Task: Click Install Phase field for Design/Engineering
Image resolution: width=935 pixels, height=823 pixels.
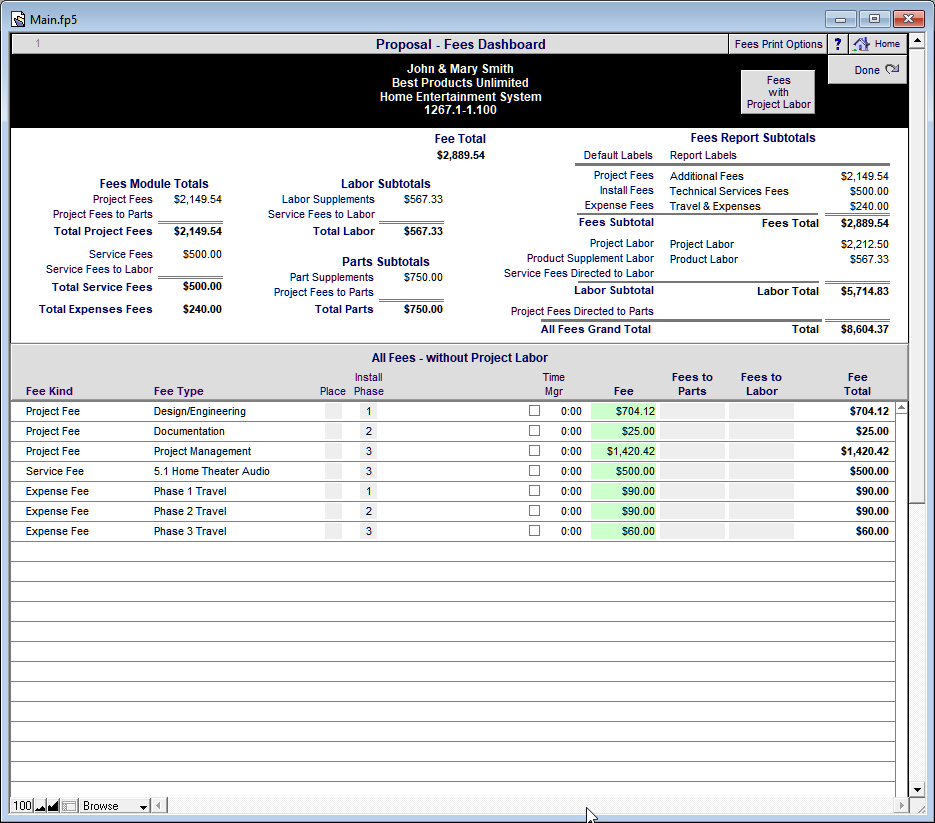Action: pyautogui.click(x=369, y=412)
